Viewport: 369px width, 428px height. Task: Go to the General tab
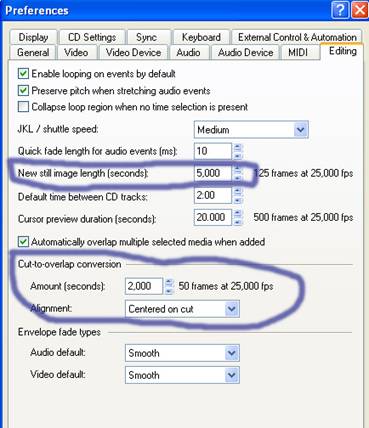(x=33, y=52)
